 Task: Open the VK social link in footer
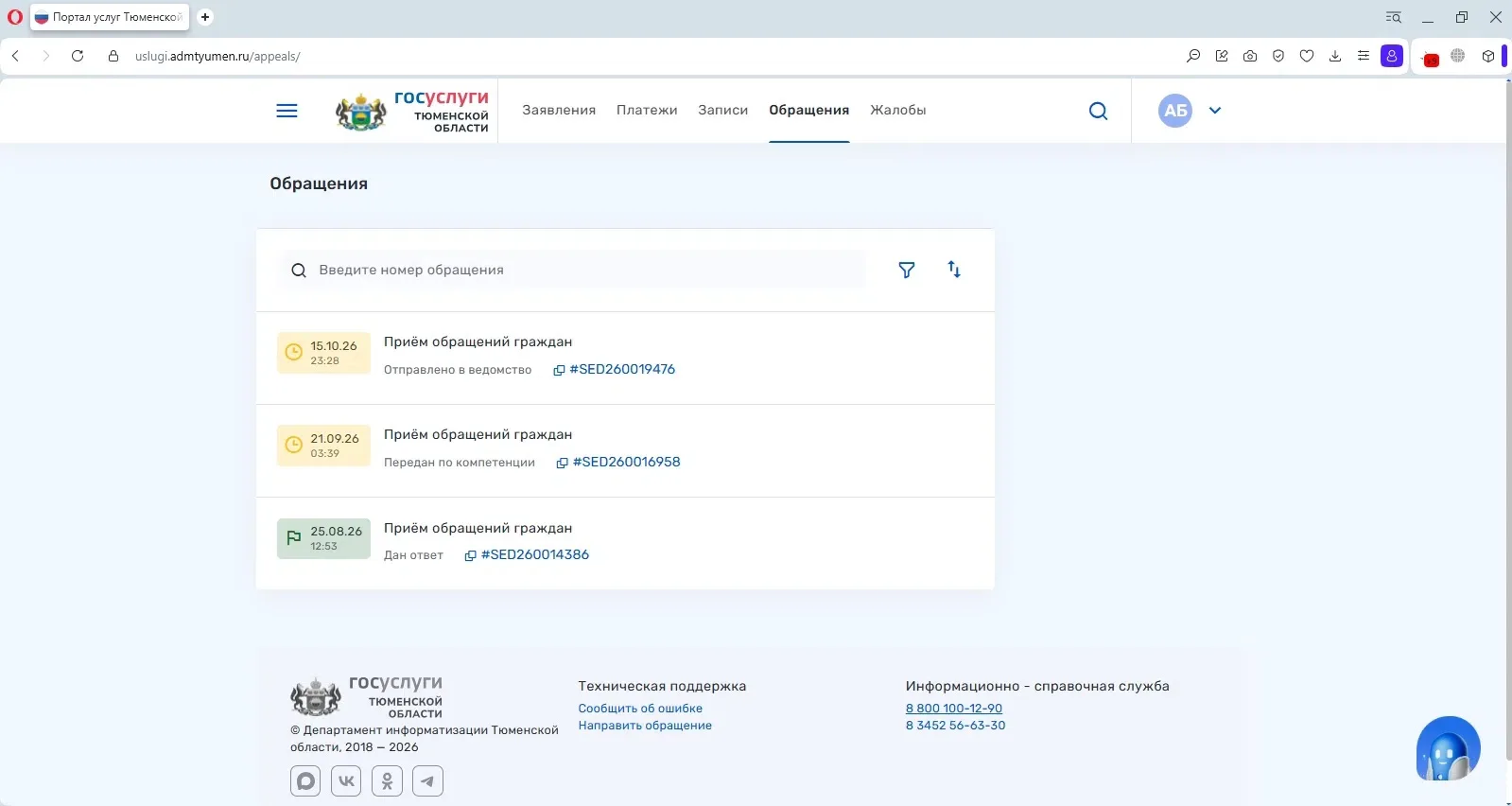pyautogui.click(x=346, y=781)
